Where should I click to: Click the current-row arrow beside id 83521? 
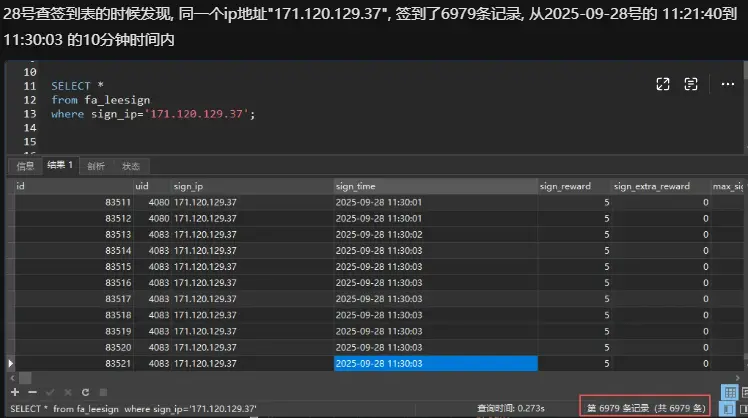click(x=10, y=364)
